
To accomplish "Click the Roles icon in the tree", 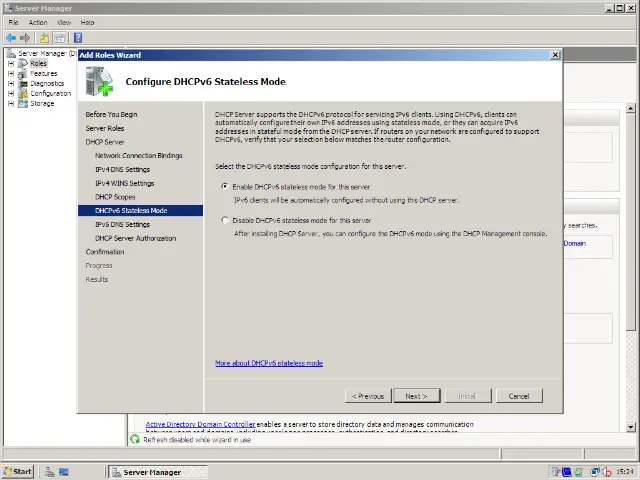I will (x=23, y=63).
